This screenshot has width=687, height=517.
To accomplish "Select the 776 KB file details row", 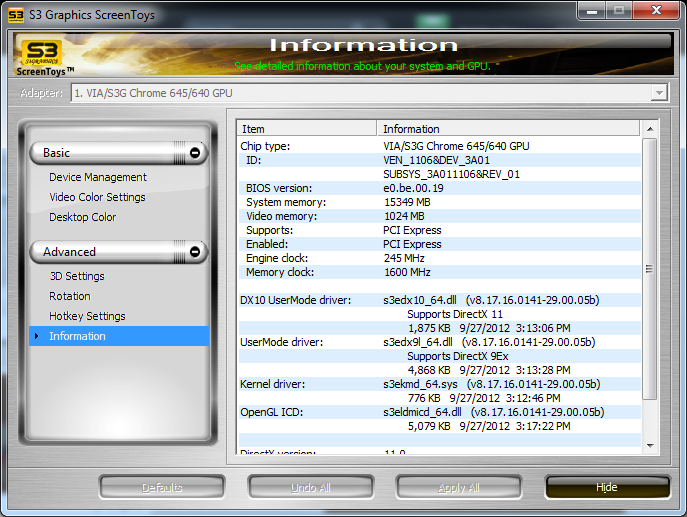I will (x=439, y=398).
